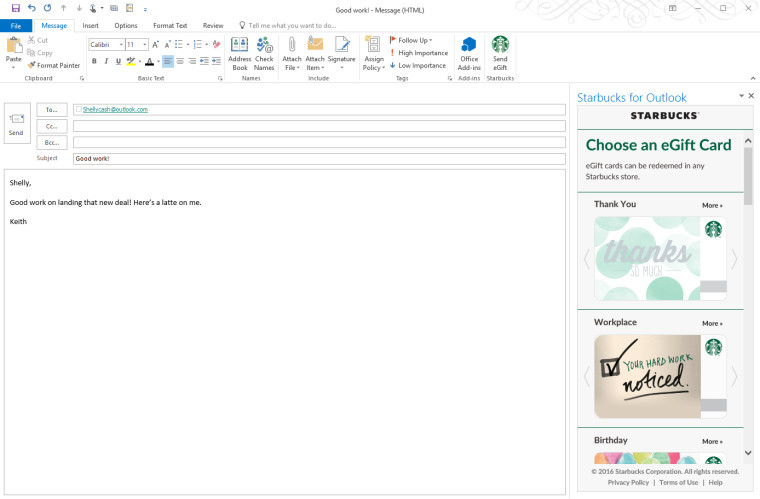Decrease the paragraph indent
This screenshot has width=760, height=499.
point(204,61)
